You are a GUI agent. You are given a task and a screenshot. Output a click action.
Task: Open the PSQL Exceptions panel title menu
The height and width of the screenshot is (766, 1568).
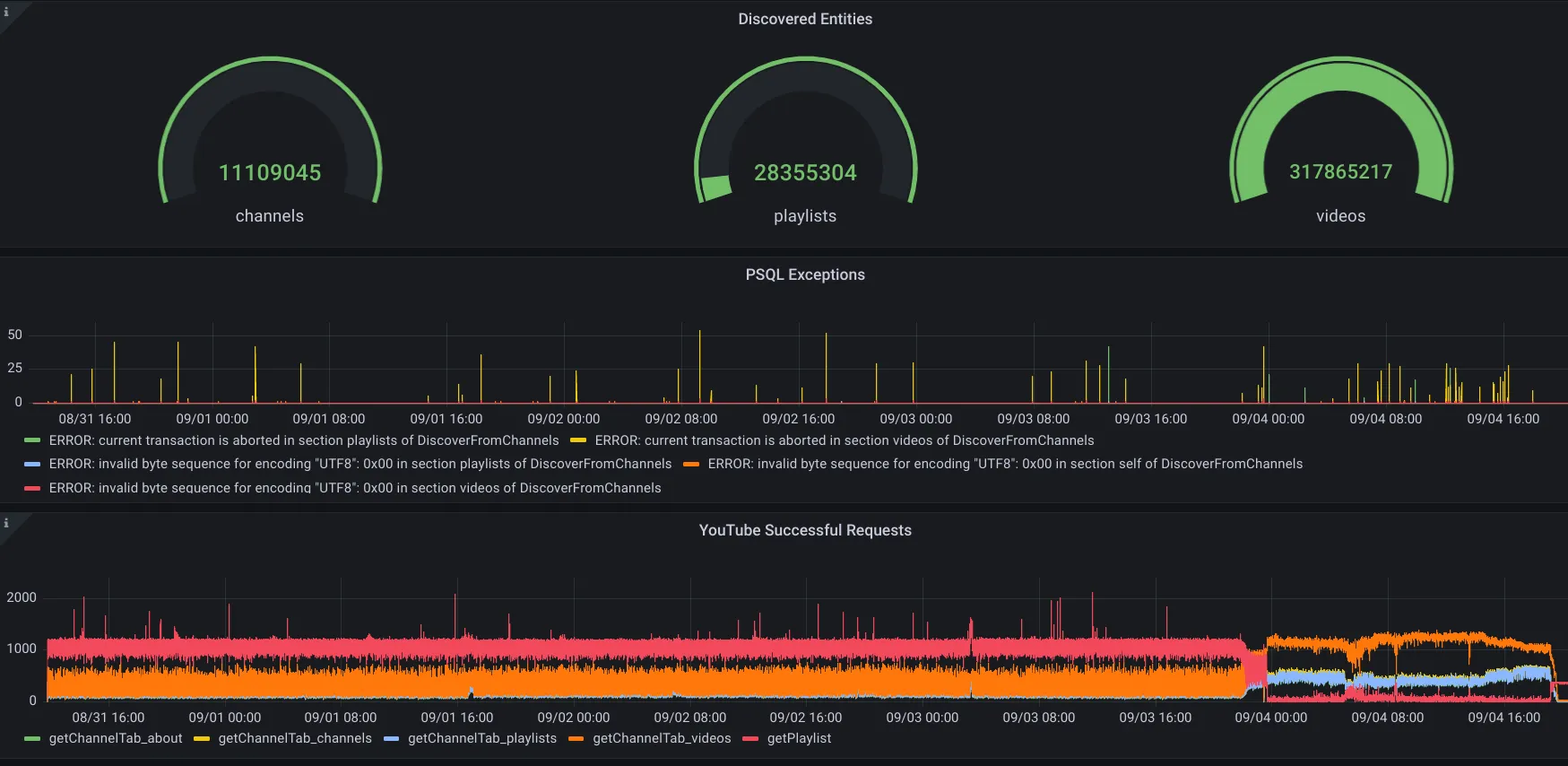tap(805, 274)
